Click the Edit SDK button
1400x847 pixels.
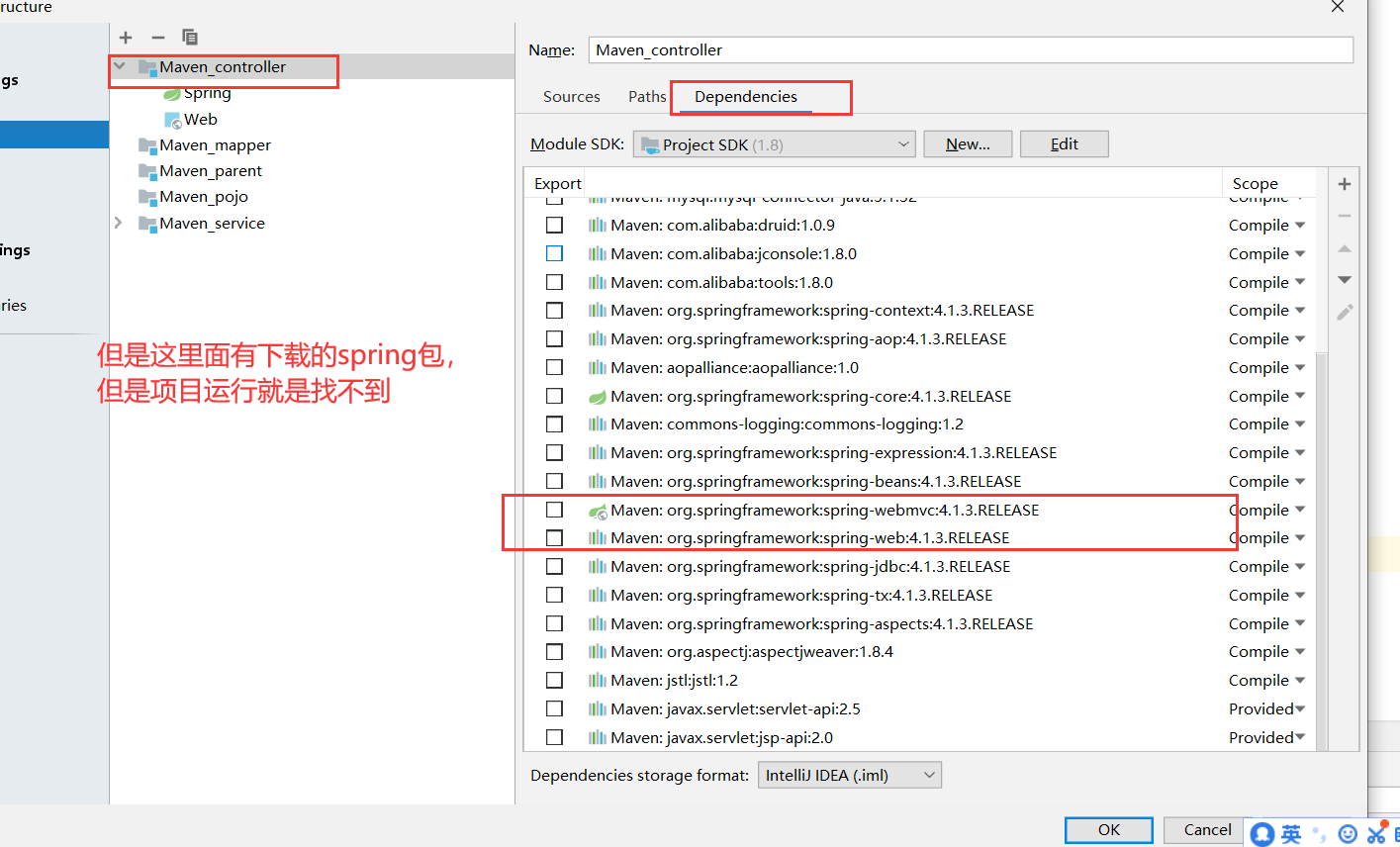coord(1065,144)
